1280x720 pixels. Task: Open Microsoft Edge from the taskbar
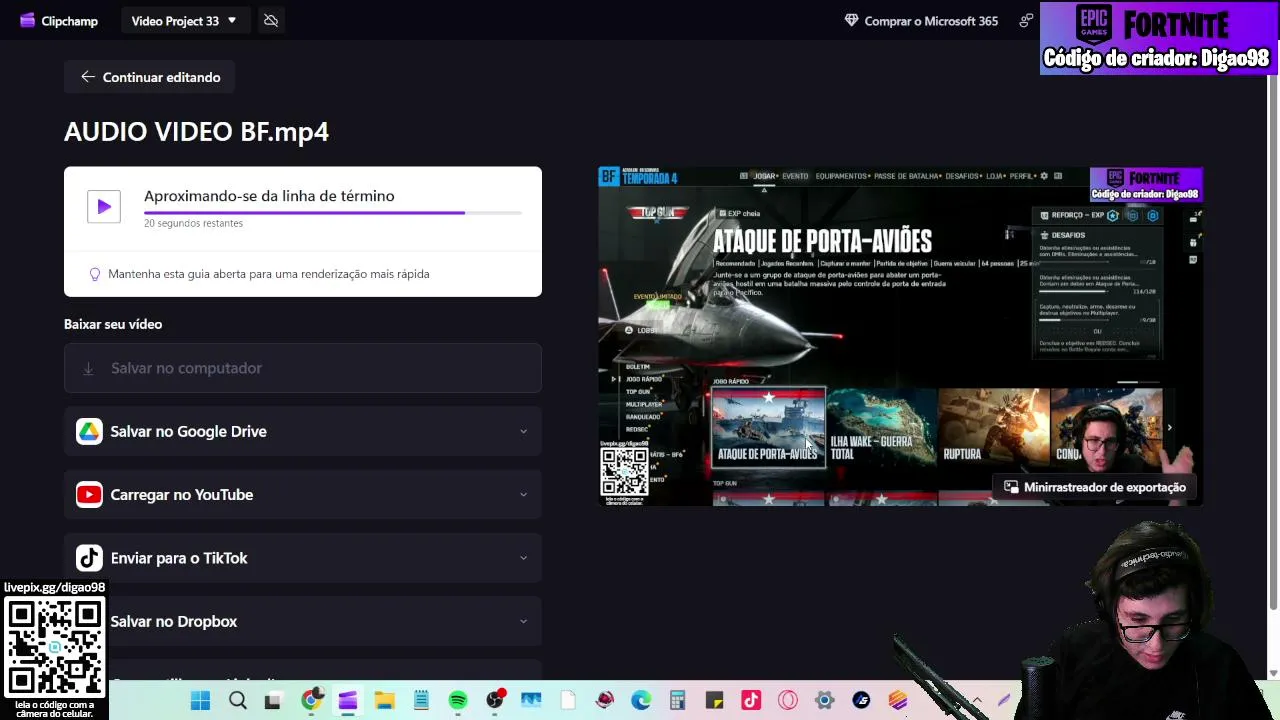641,700
